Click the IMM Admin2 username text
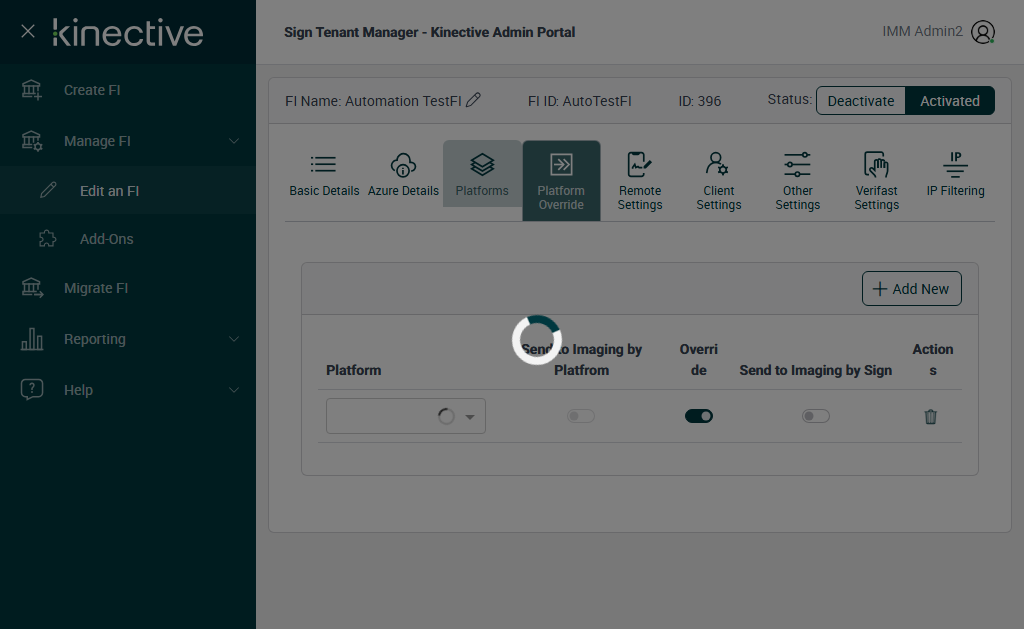 pos(922,31)
